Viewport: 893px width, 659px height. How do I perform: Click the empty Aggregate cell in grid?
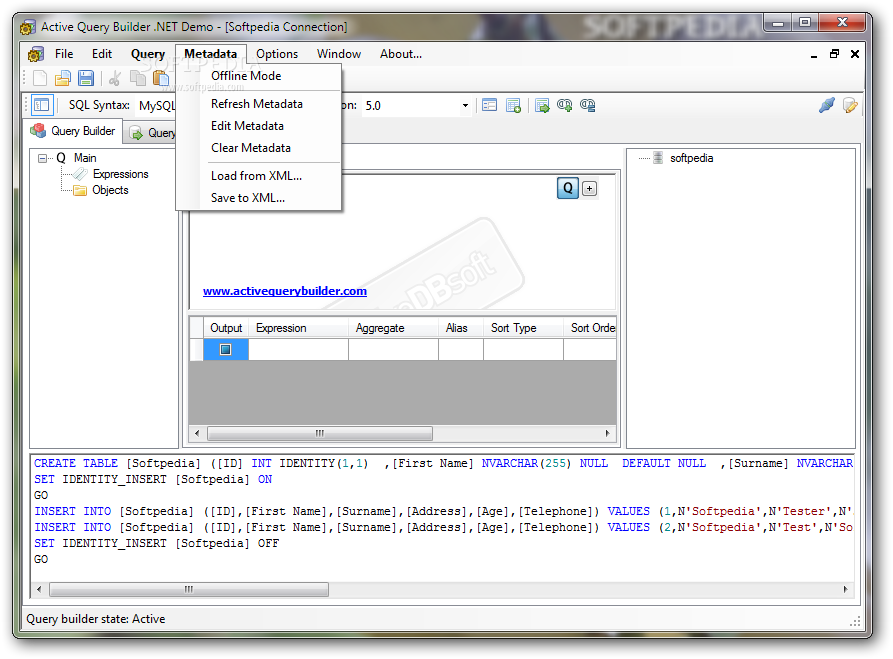point(394,349)
